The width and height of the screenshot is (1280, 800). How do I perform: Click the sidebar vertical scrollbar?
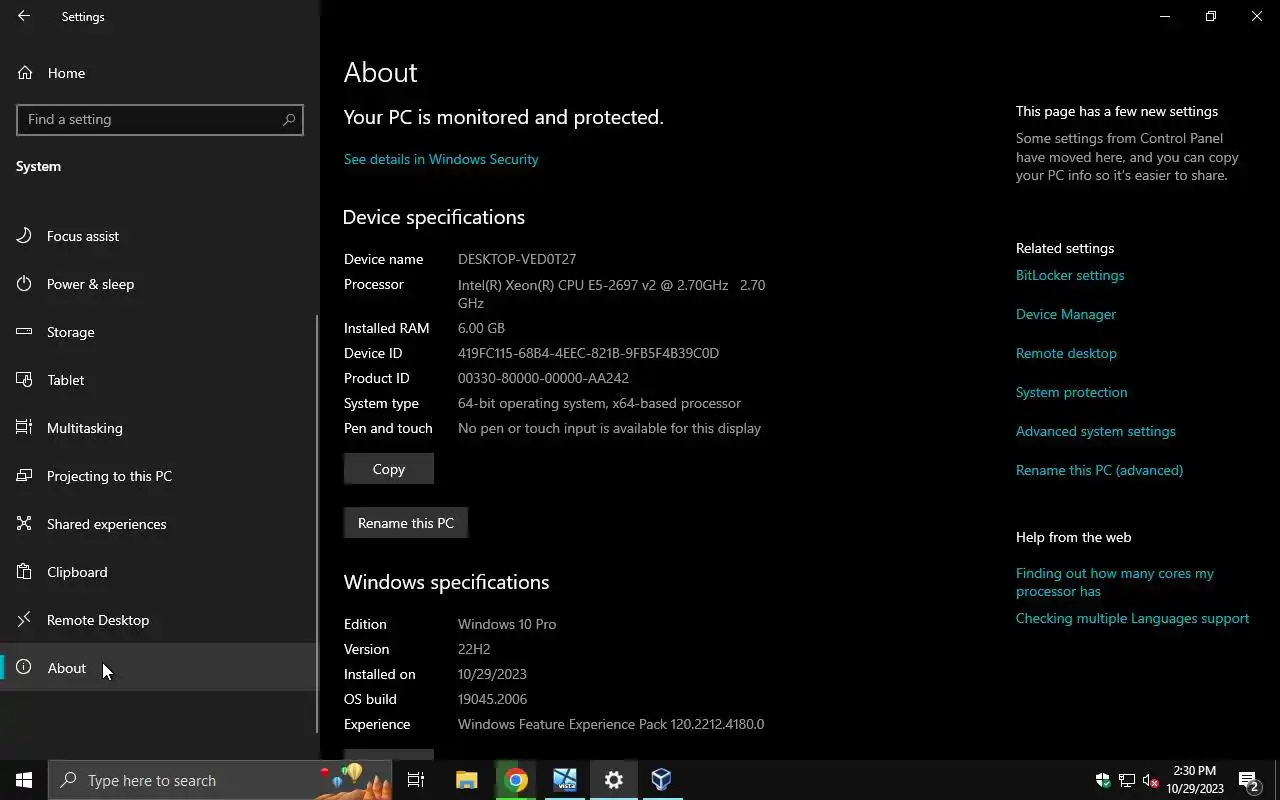coord(318,524)
